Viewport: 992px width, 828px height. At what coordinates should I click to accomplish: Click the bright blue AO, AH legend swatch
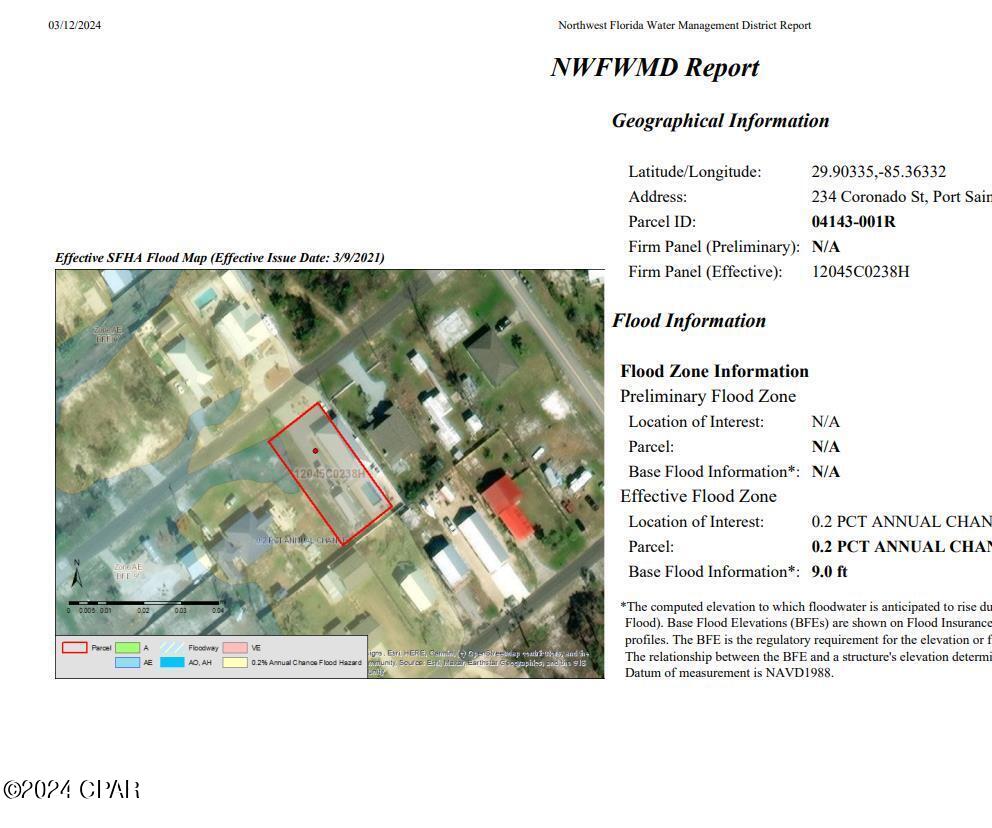click(x=173, y=663)
